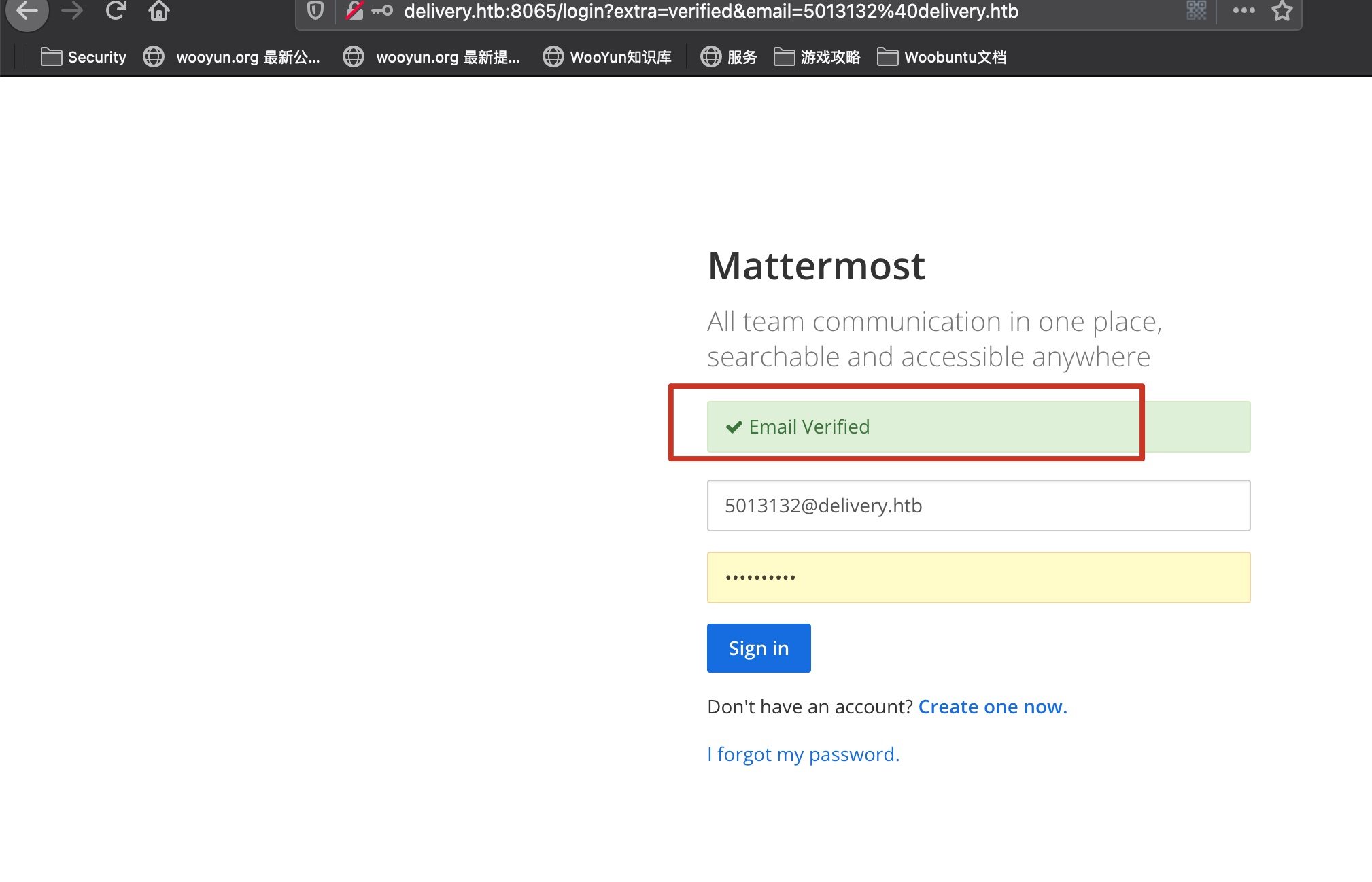Open page actions three-dot menu
The height and width of the screenshot is (882, 1372).
pos(1244,11)
